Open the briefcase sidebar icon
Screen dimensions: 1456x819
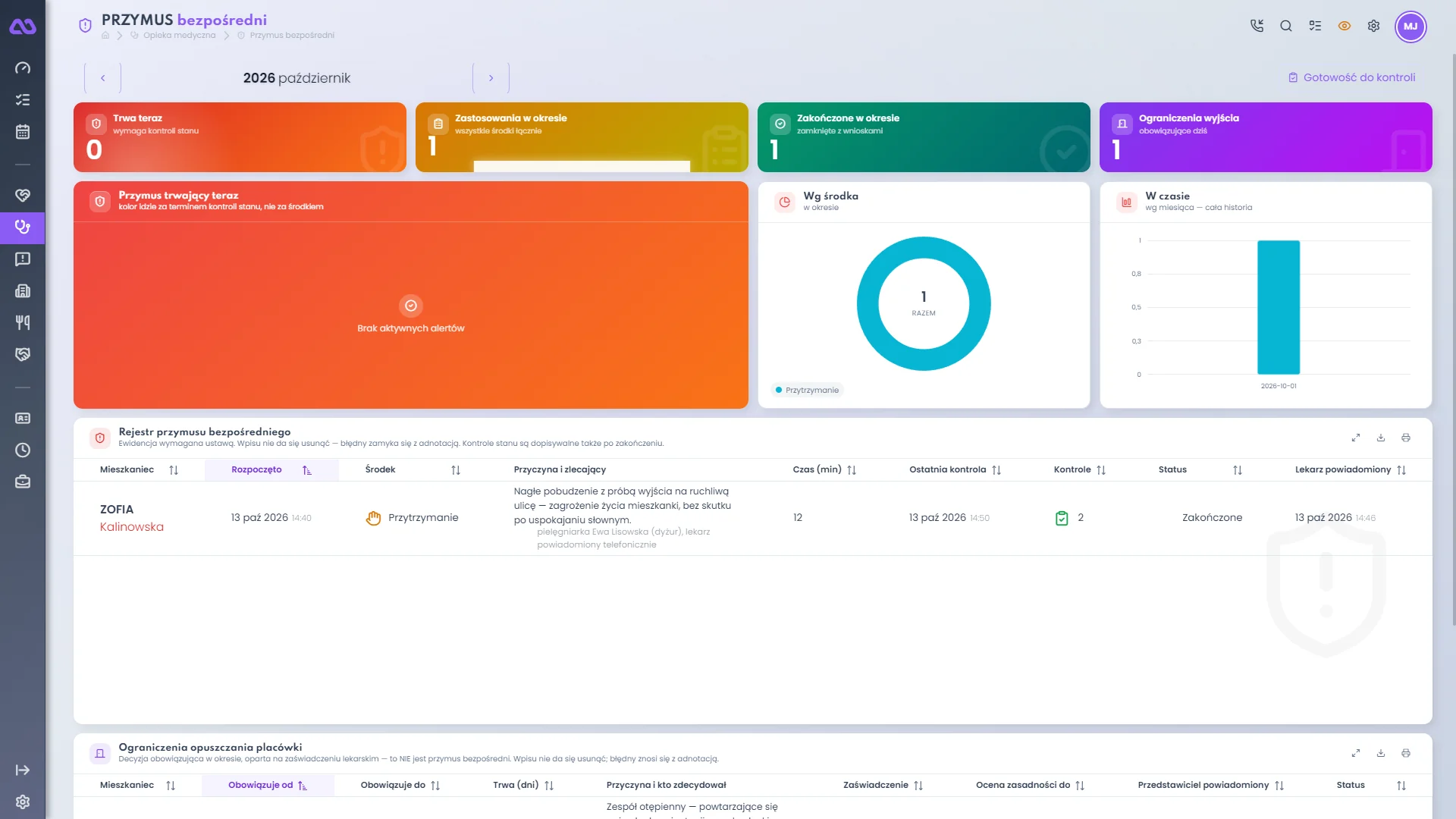point(23,482)
